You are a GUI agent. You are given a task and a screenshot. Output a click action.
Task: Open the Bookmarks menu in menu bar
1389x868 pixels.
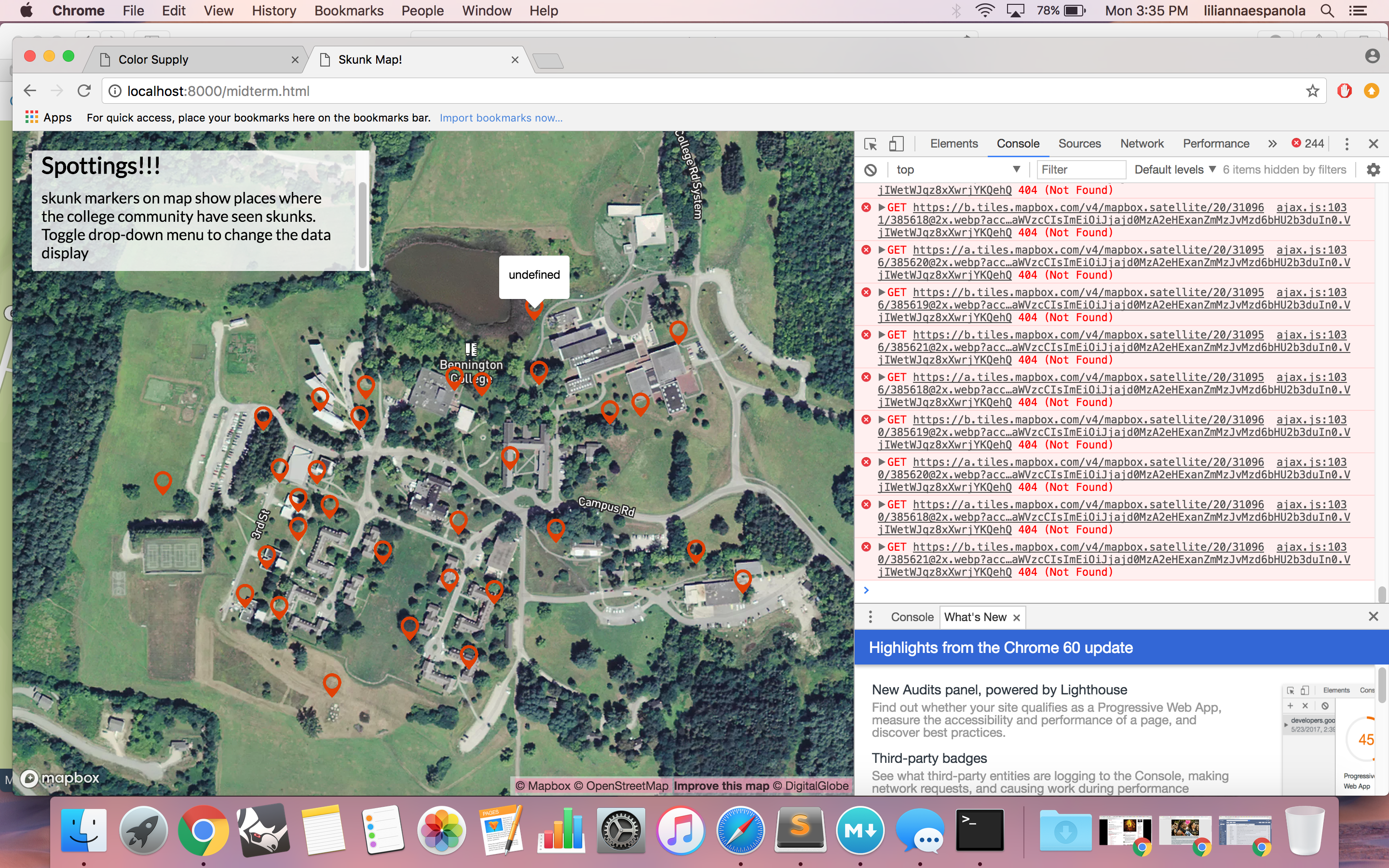(348, 11)
